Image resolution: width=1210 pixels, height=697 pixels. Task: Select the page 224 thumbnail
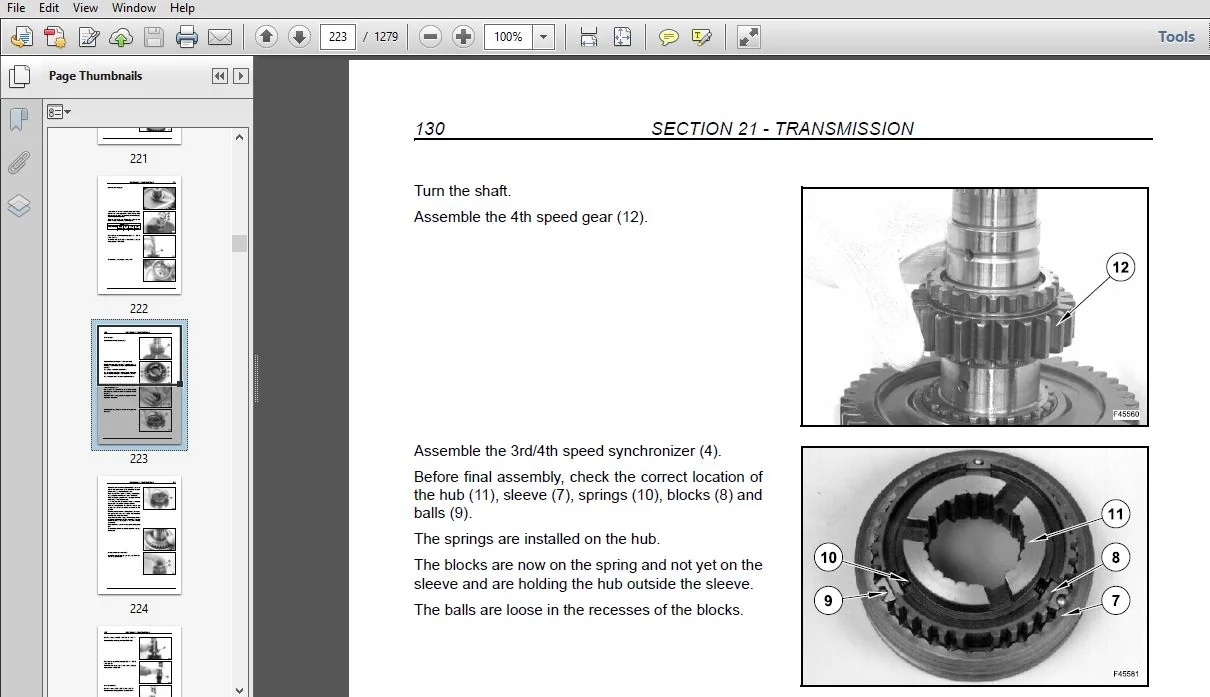(139, 535)
